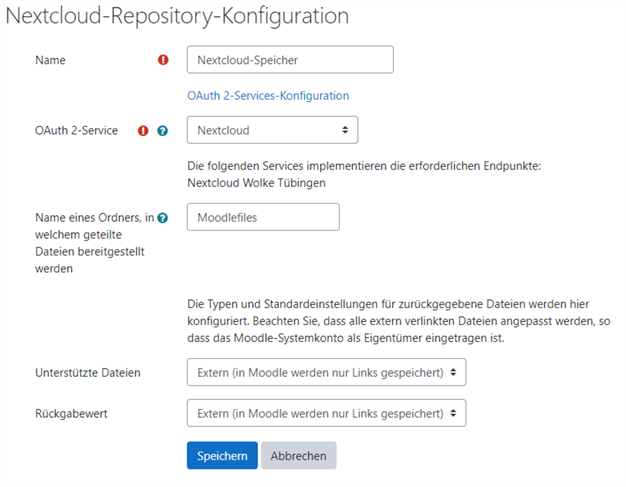The height and width of the screenshot is (487, 626).
Task: Expand the Rückgabewert dropdown
Action: (326, 412)
